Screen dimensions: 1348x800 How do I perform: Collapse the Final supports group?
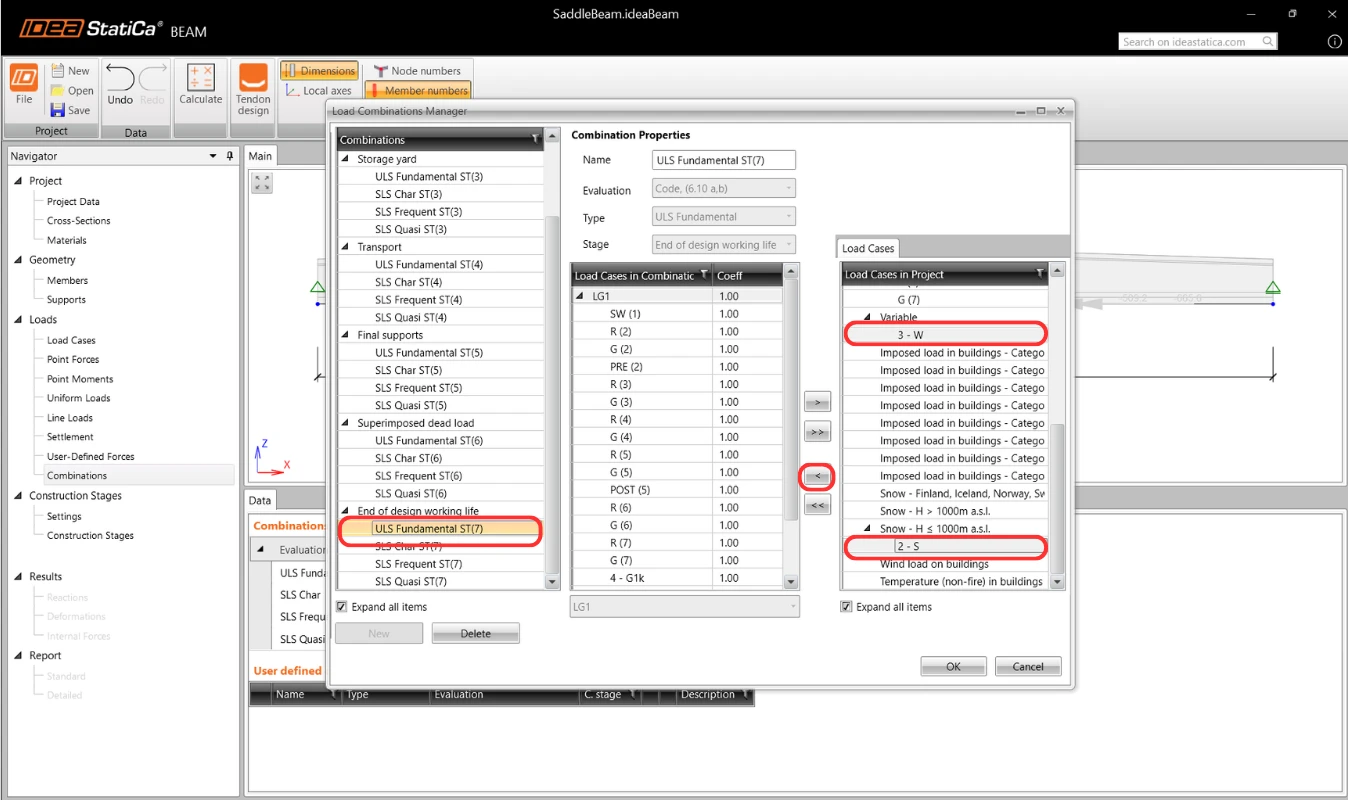point(347,335)
